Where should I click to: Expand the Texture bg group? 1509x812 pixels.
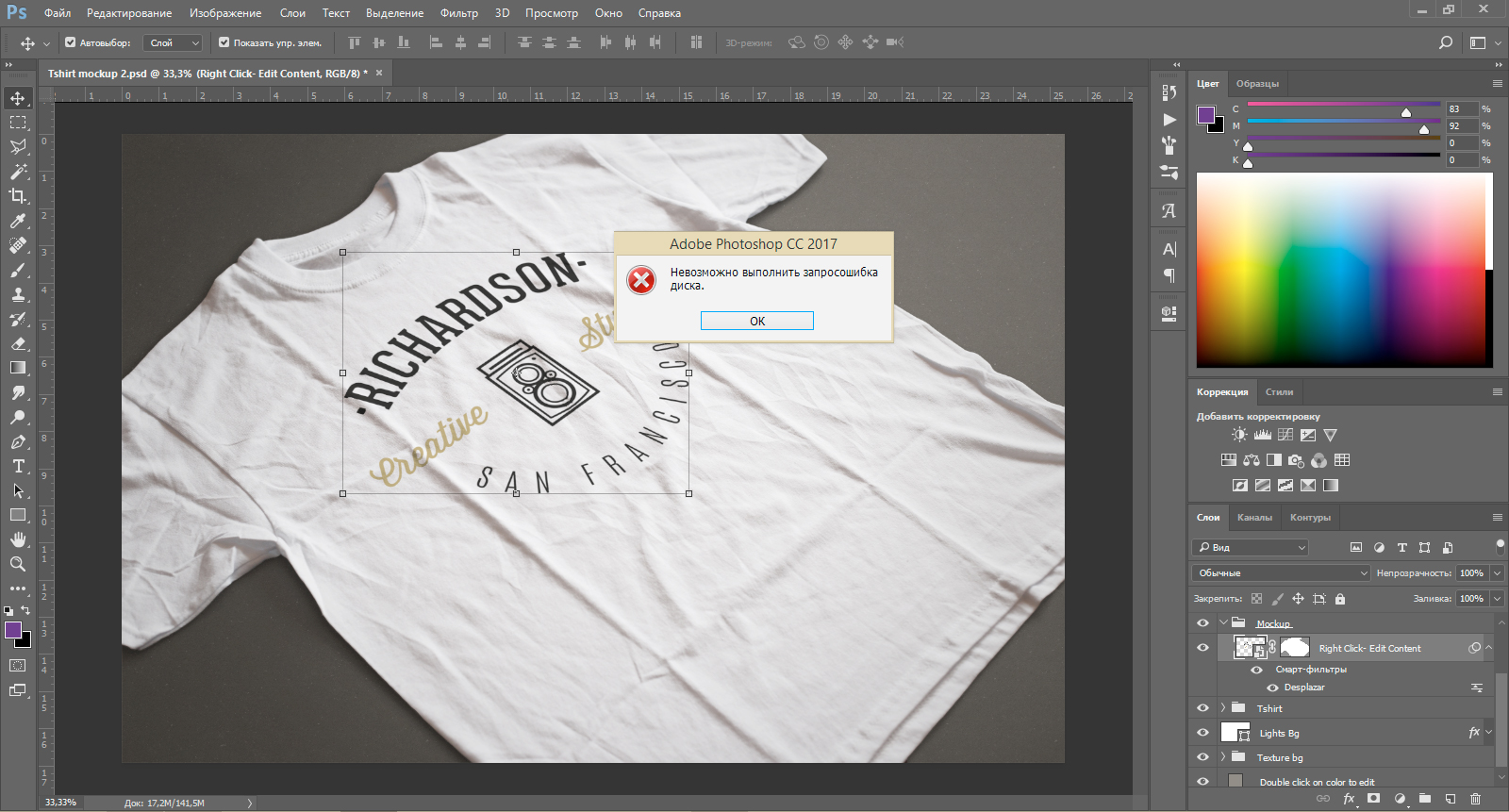coord(1223,757)
